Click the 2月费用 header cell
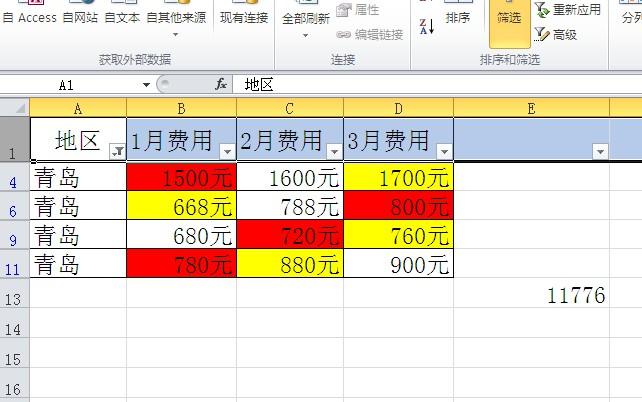Screen dimensions: 642x402 290,140
